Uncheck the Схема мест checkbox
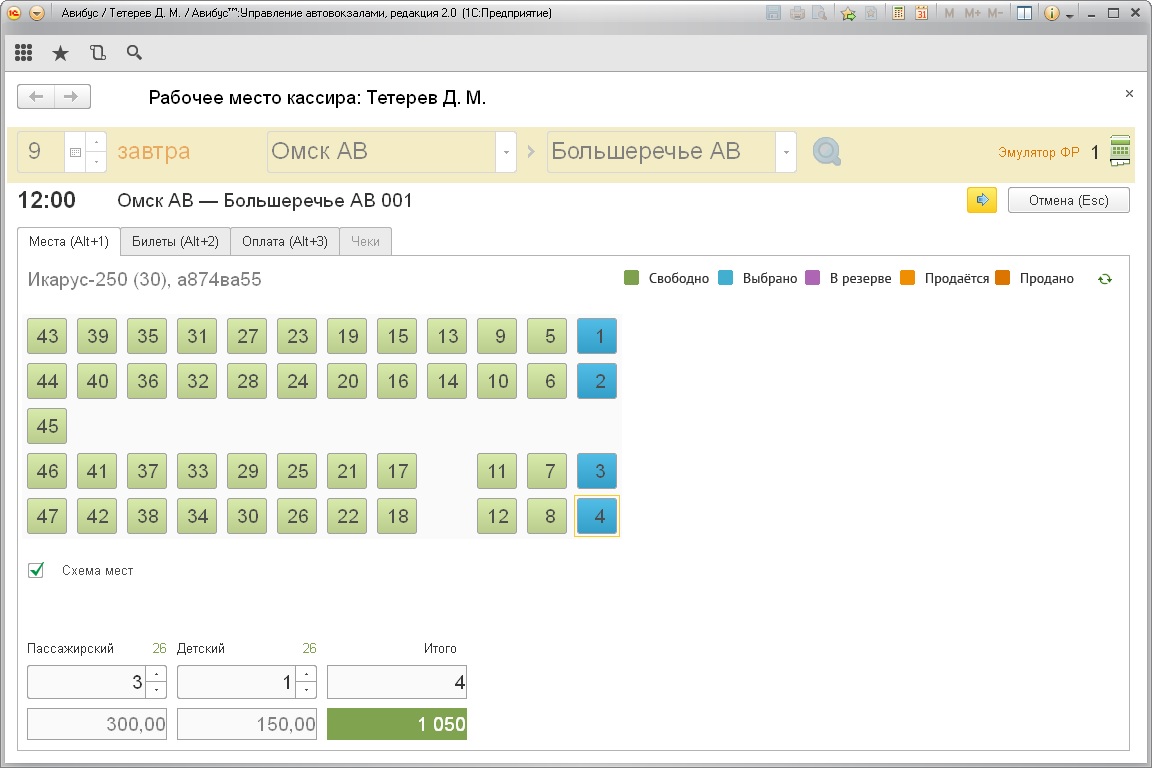 pos(37,570)
